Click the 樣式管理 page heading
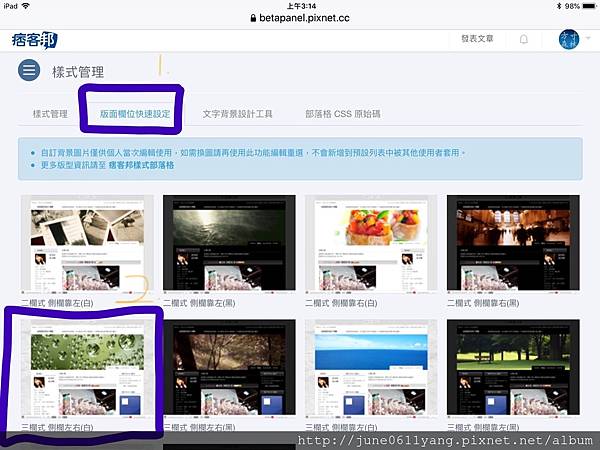 [x=78, y=72]
